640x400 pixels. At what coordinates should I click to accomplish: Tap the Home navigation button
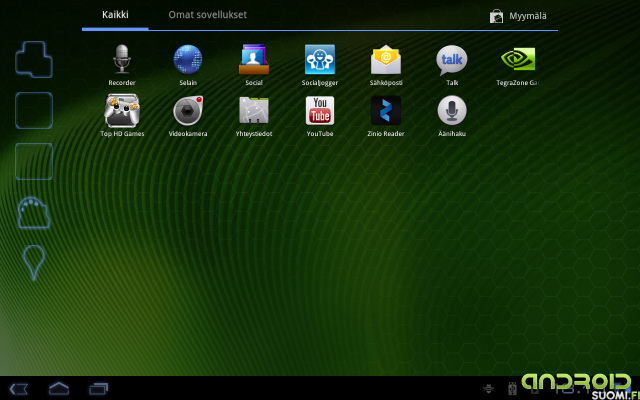[59, 389]
